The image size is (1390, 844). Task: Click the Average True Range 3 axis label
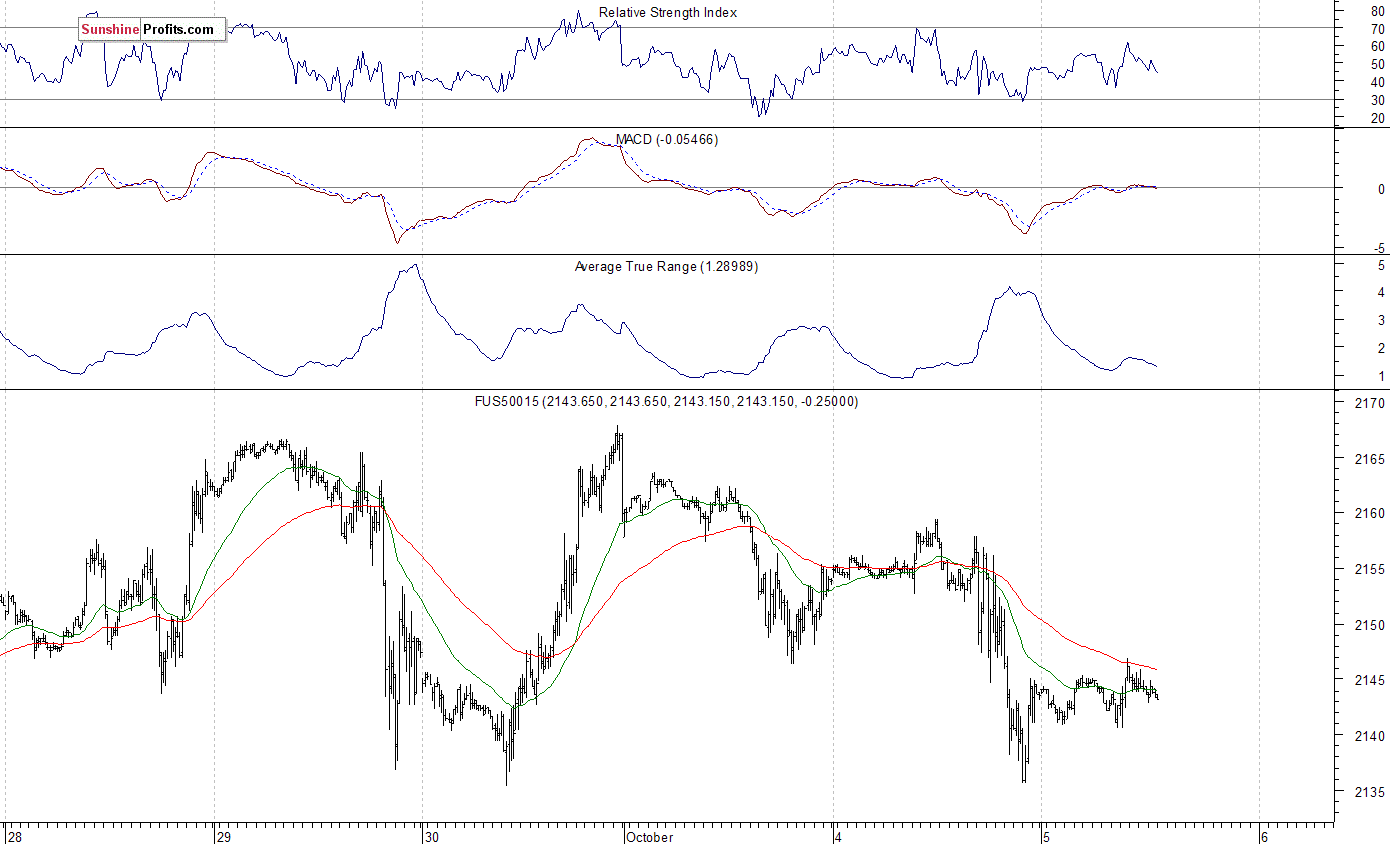coord(1381,321)
